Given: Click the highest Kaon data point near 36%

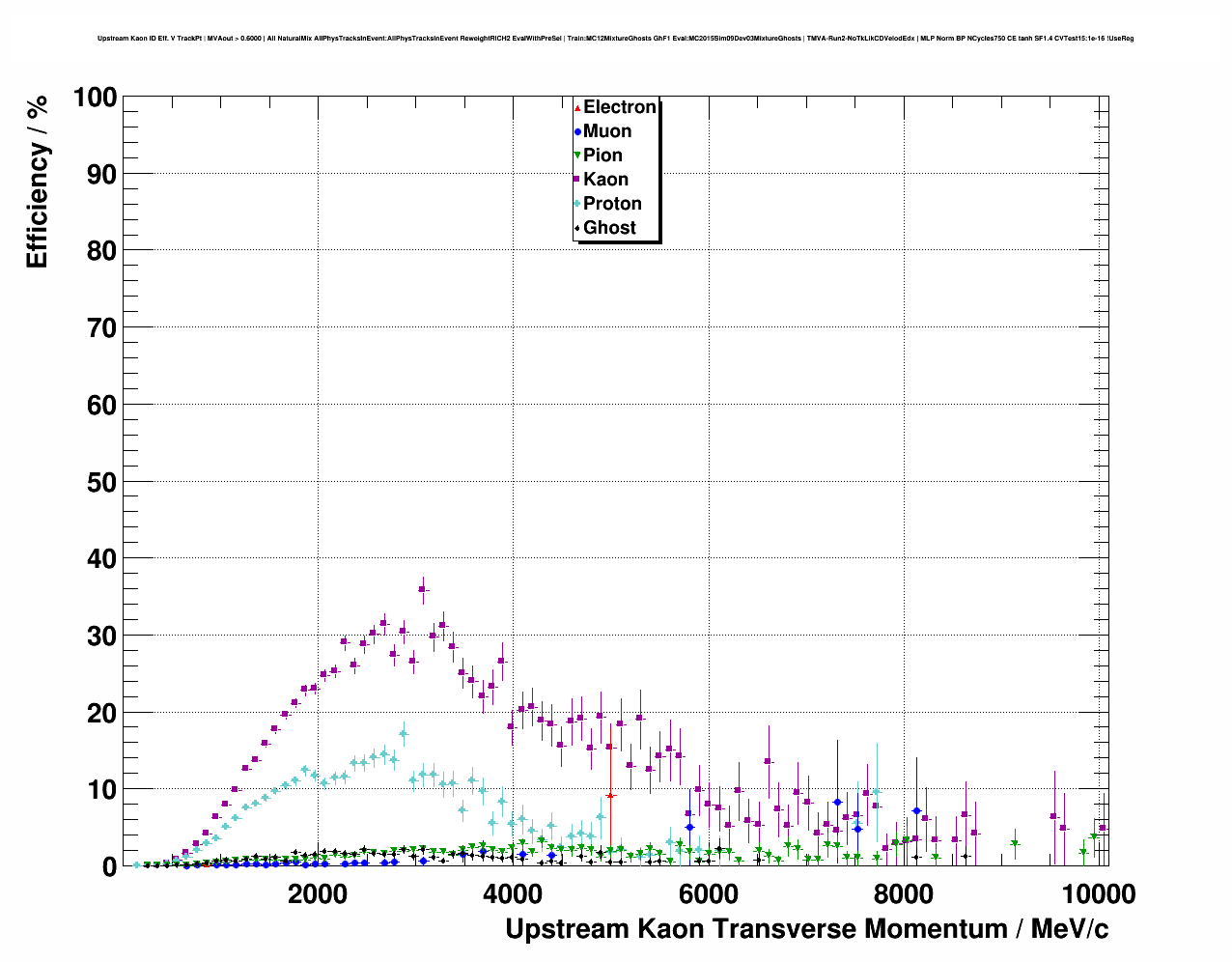Looking at the screenshot, I should coord(422,588).
